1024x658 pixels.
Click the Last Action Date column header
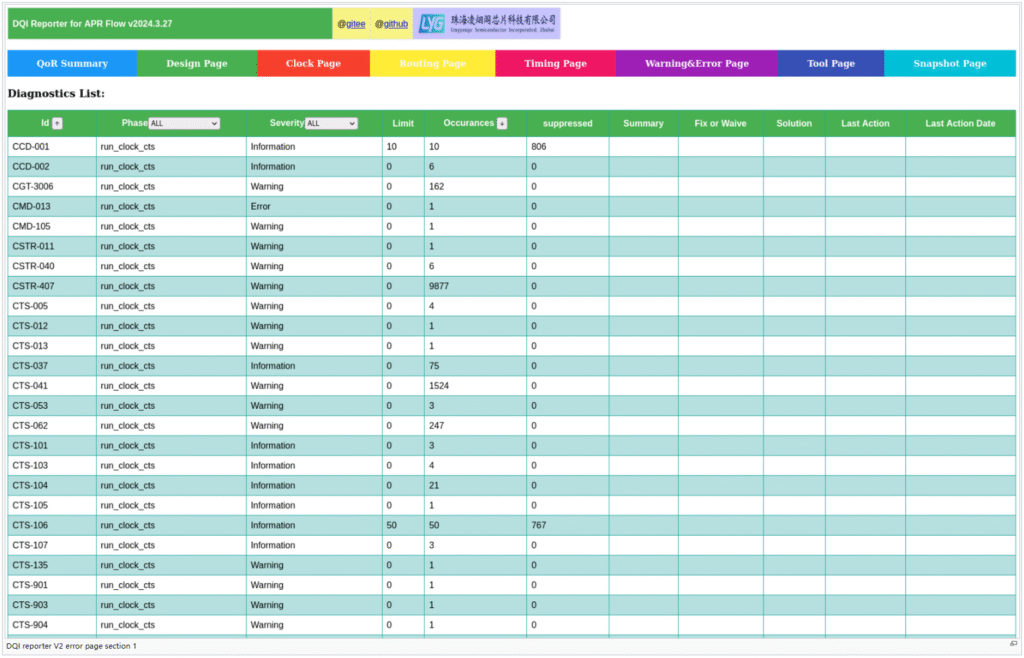960,123
